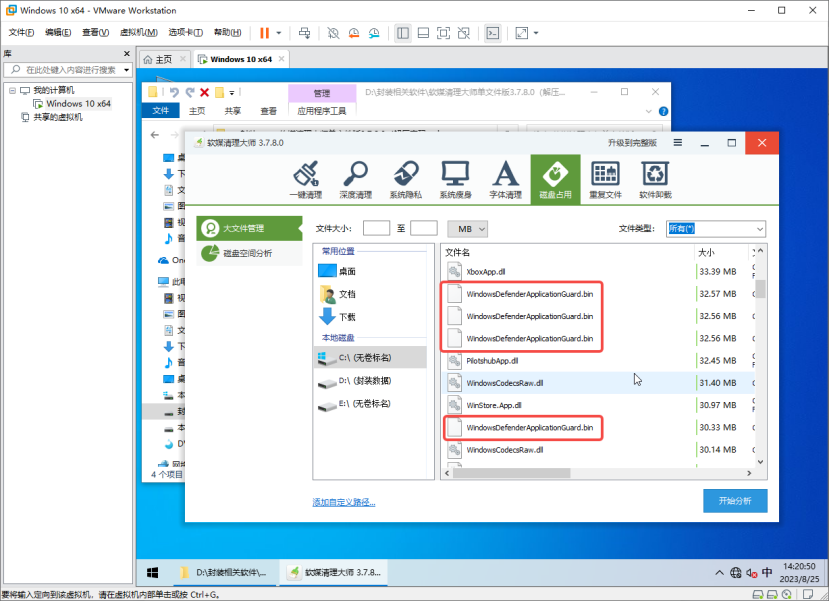Click 系统瘦身 monitor icon
The image size is (829, 602).
(456, 179)
